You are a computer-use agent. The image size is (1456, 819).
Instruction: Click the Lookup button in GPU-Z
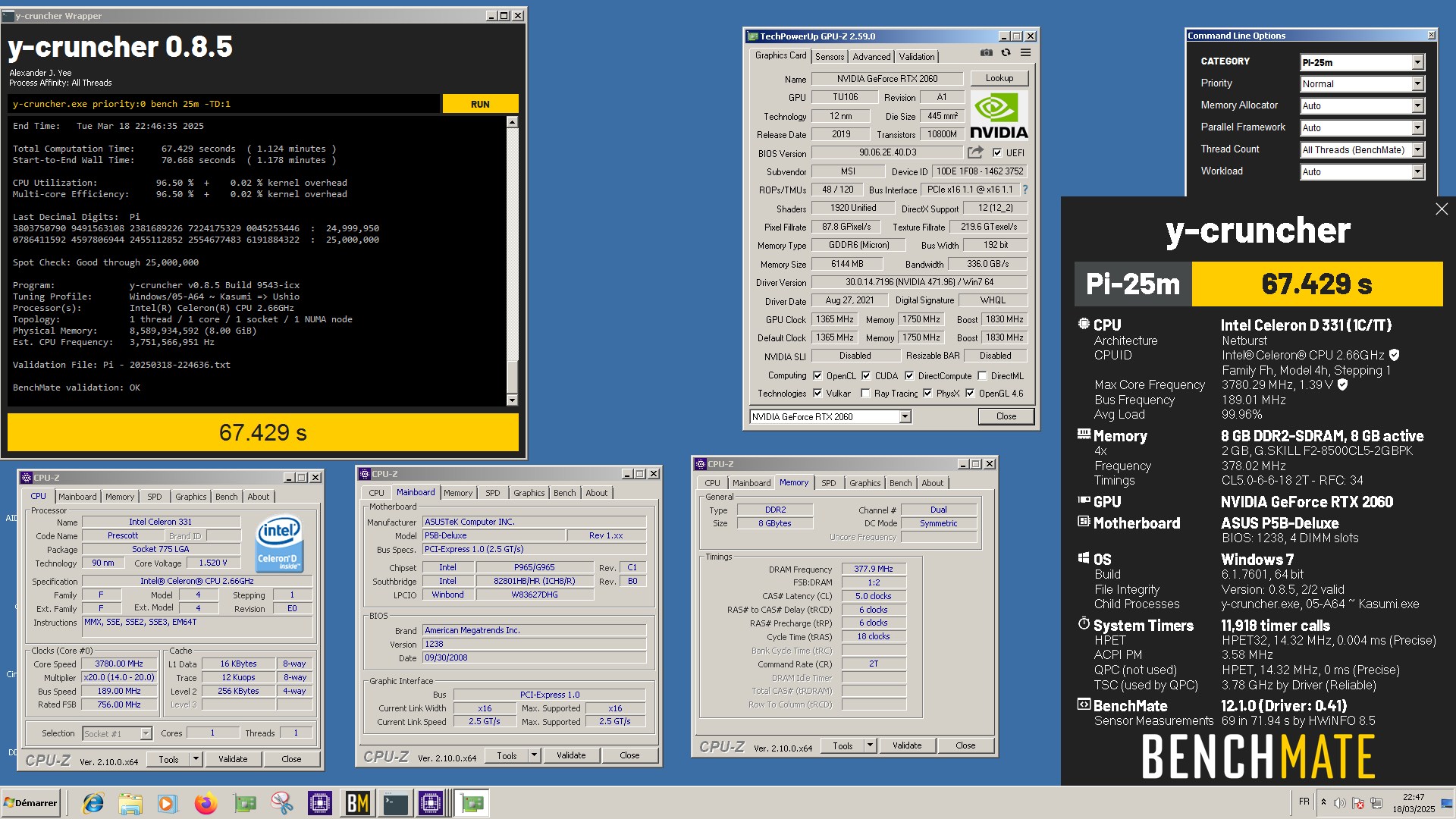point(999,78)
